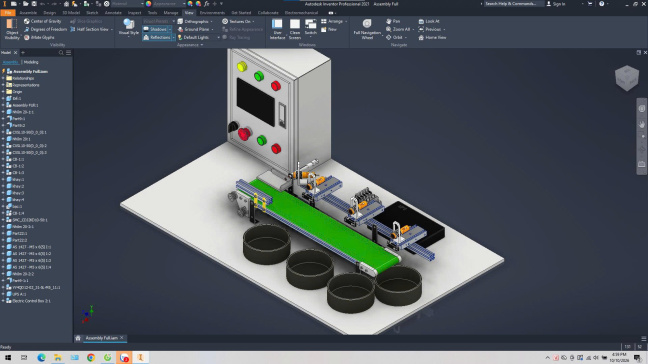Click the New window button

(329, 29)
